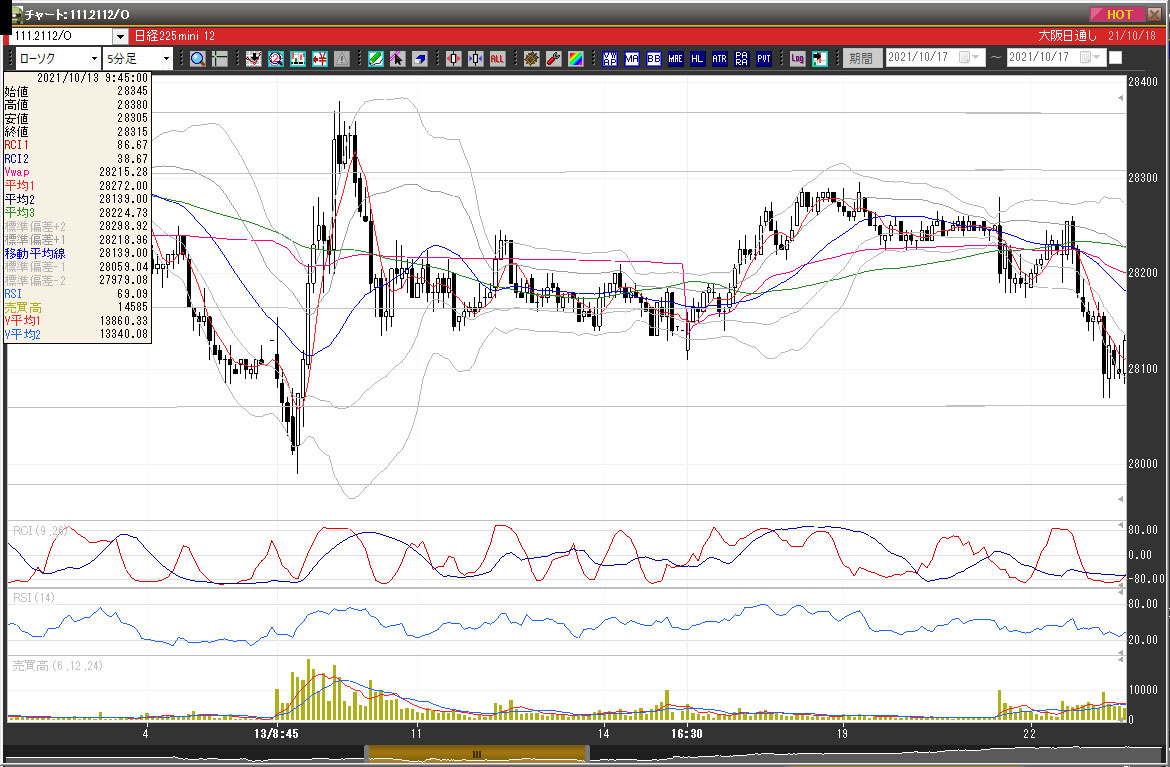Click the grey warning triangle icon
1170x767 pixels.
[x=342, y=59]
